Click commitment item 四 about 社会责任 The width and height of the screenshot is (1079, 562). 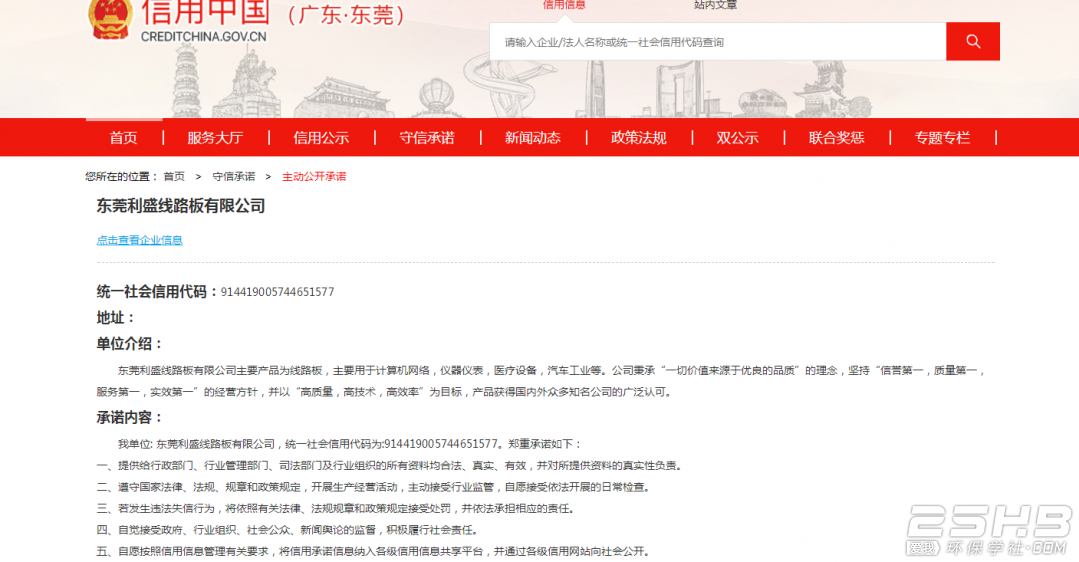tap(288, 530)
